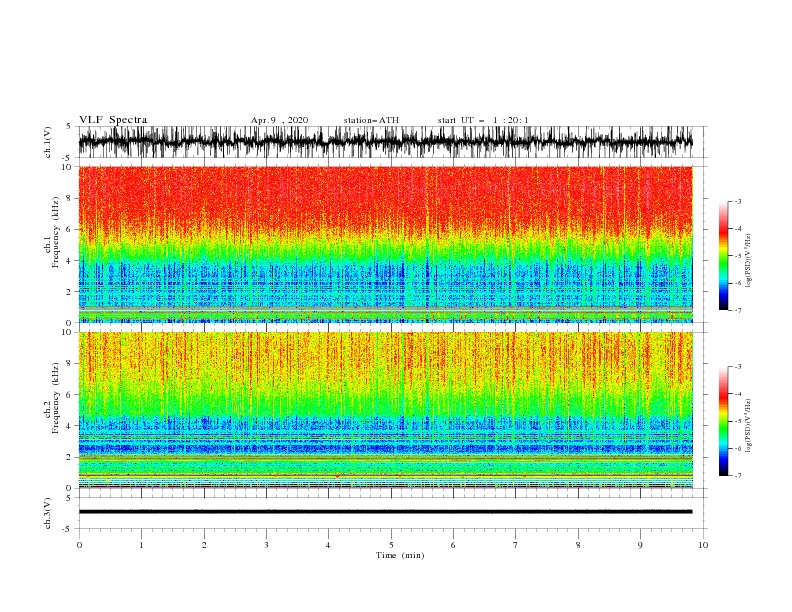Click the ch.2 spectrogram panel

pos(385,410)
